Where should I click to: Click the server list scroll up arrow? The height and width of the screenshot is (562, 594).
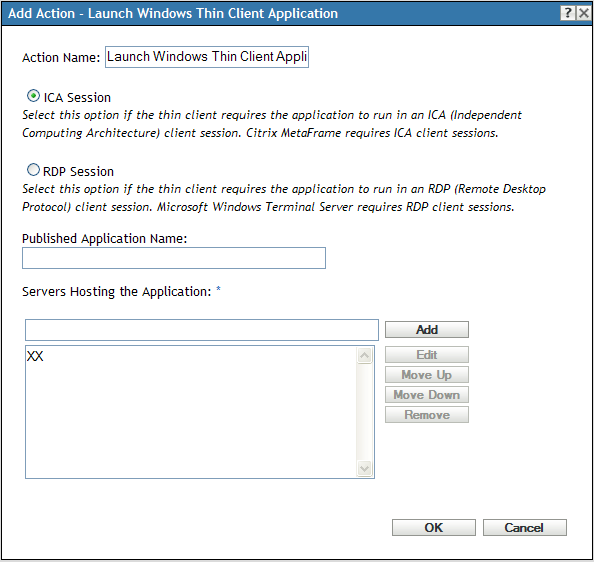pyautogui.click(x=365, y=355)
